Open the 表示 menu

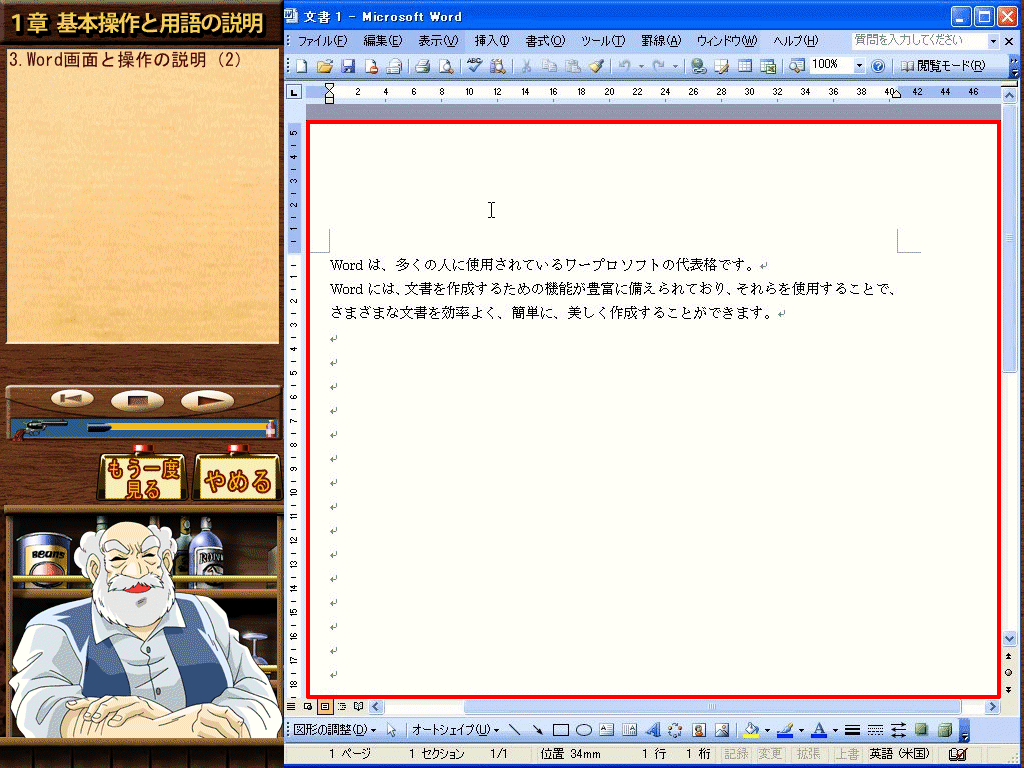[x=438, y=41]
